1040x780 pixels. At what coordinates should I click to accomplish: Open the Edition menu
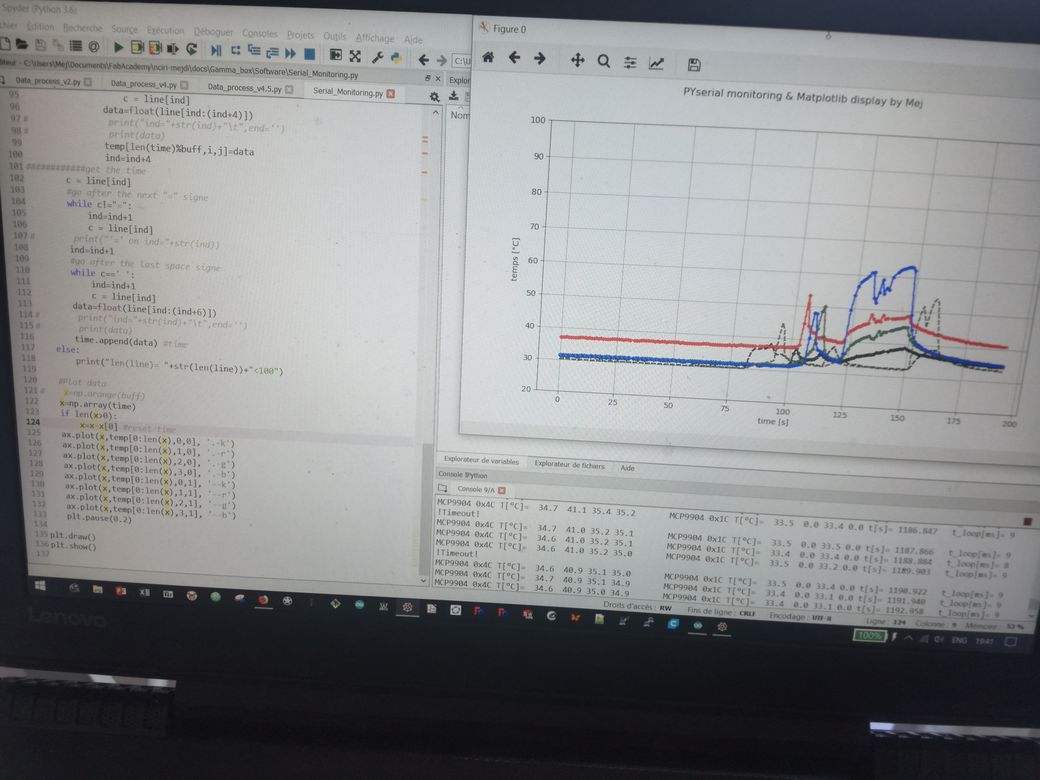pos(40,27)
